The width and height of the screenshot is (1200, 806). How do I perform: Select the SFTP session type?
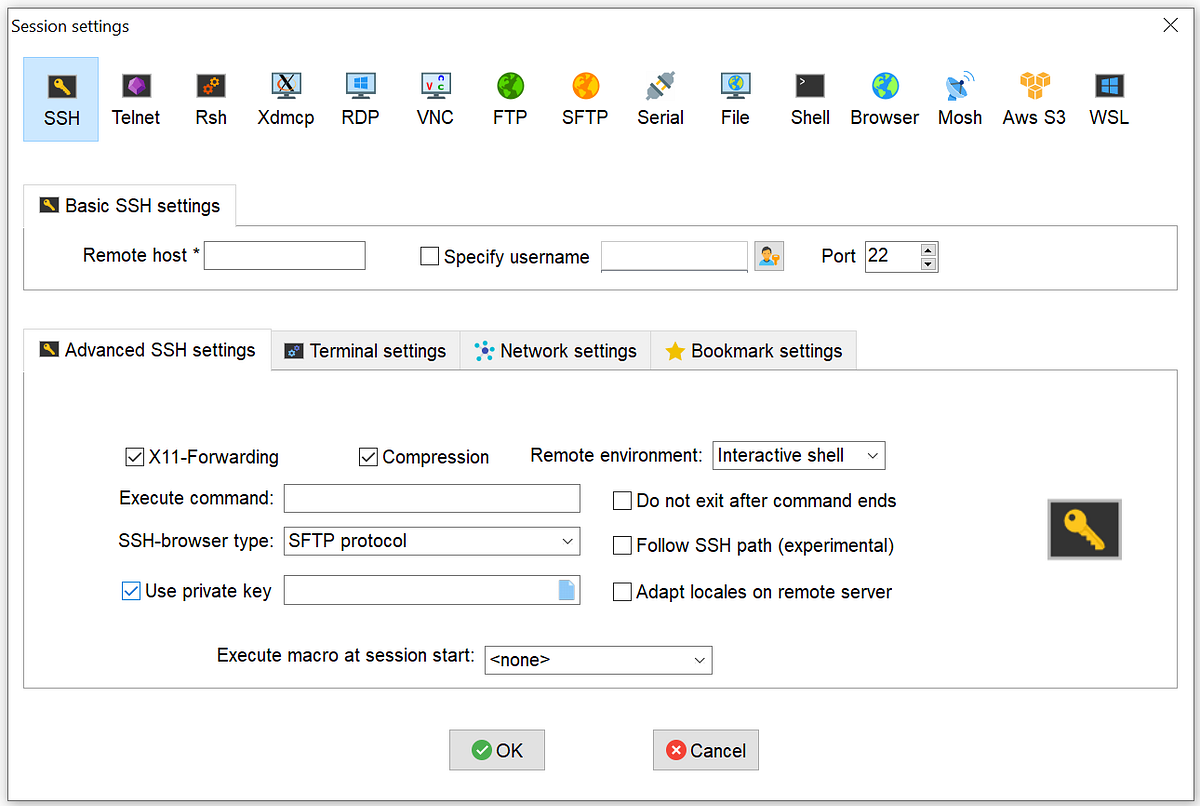point(585,97)
